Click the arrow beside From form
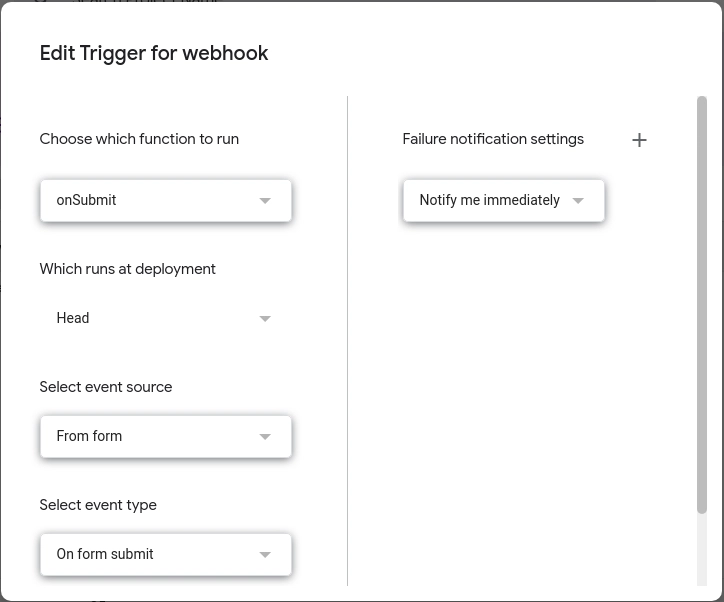 coord(265,436)
